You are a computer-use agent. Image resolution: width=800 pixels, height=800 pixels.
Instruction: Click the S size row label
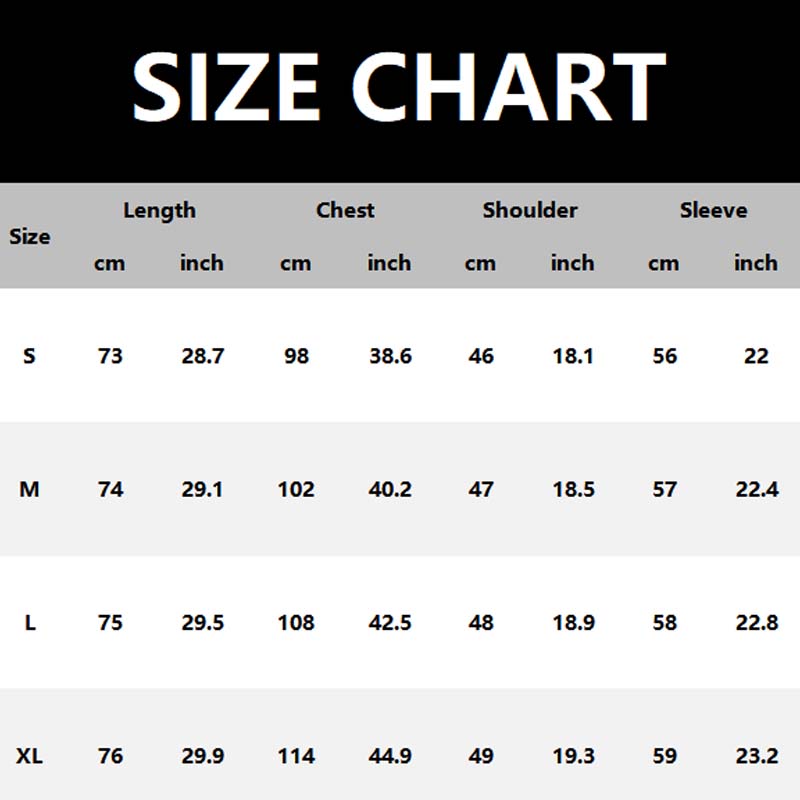[29, 356]
